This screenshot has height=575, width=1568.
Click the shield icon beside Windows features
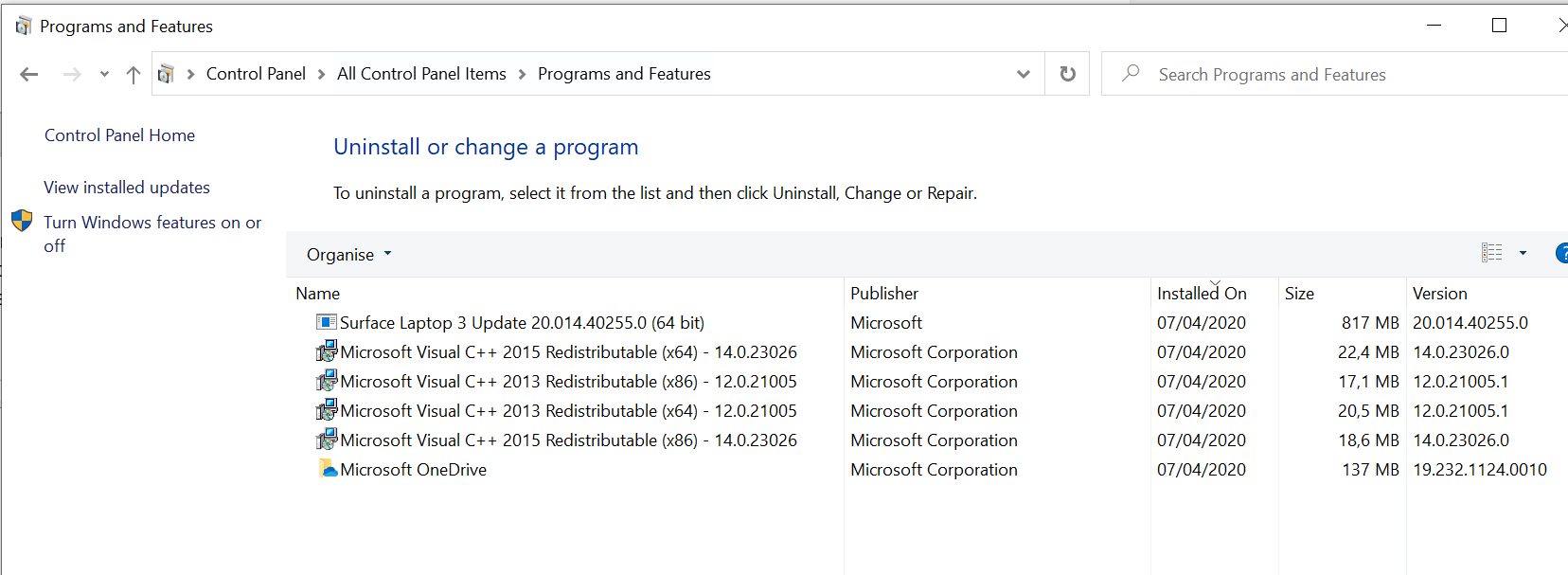(22, 222)
